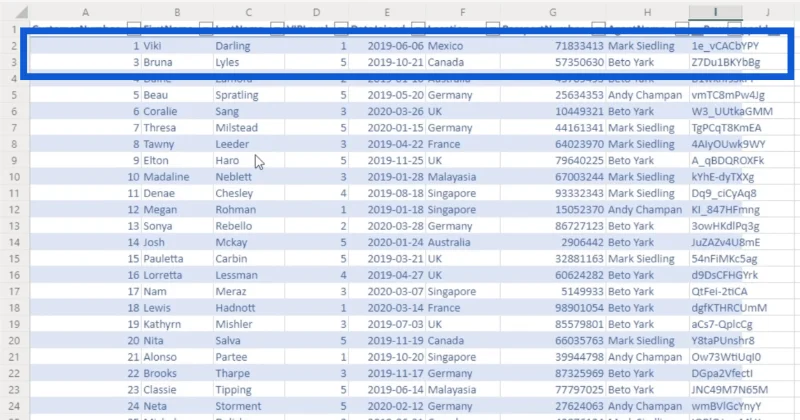The height and width of the screenshot is (420, 800).
Task: Click the cell 'W3_UUtkaGMM'
Action: pyautogui.click(x=732, y=111)
